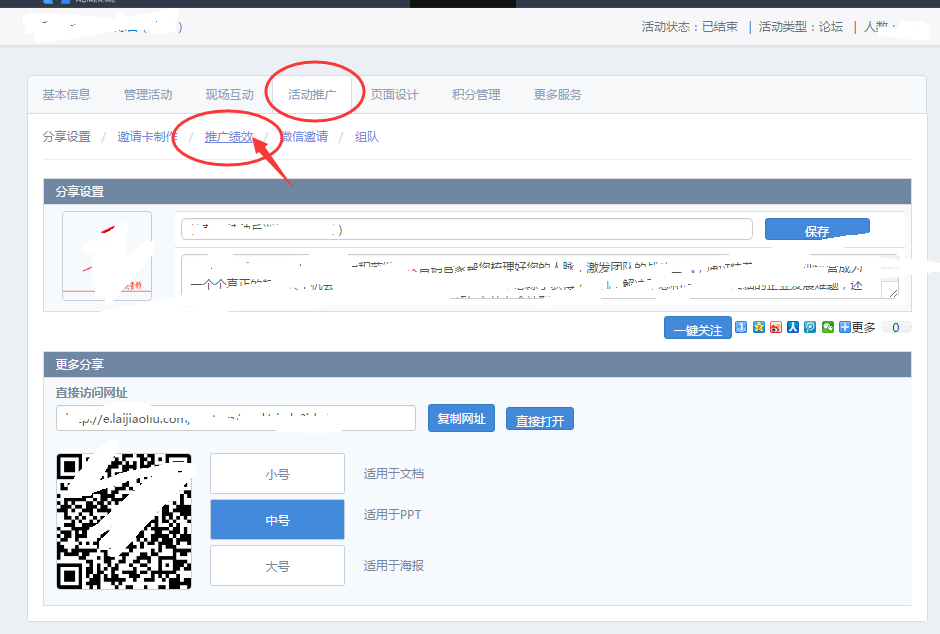
Task: Click the share thumbnail image
Action: (x=107, y=256)
